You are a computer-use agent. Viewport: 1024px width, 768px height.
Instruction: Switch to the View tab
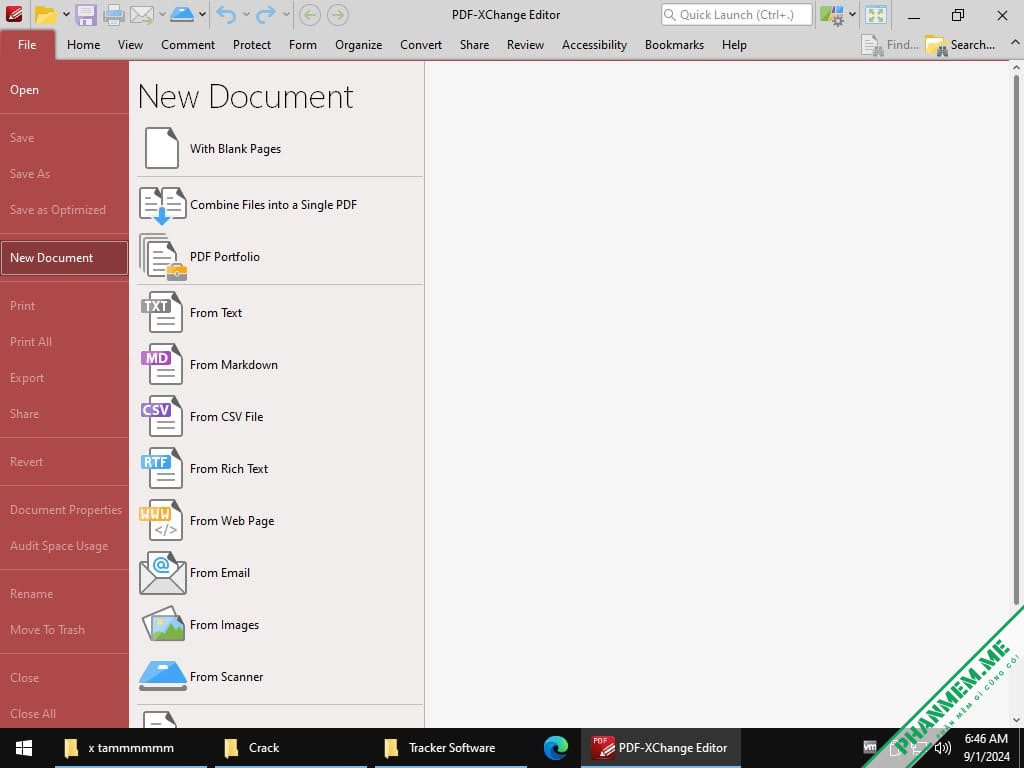point(131,45)
